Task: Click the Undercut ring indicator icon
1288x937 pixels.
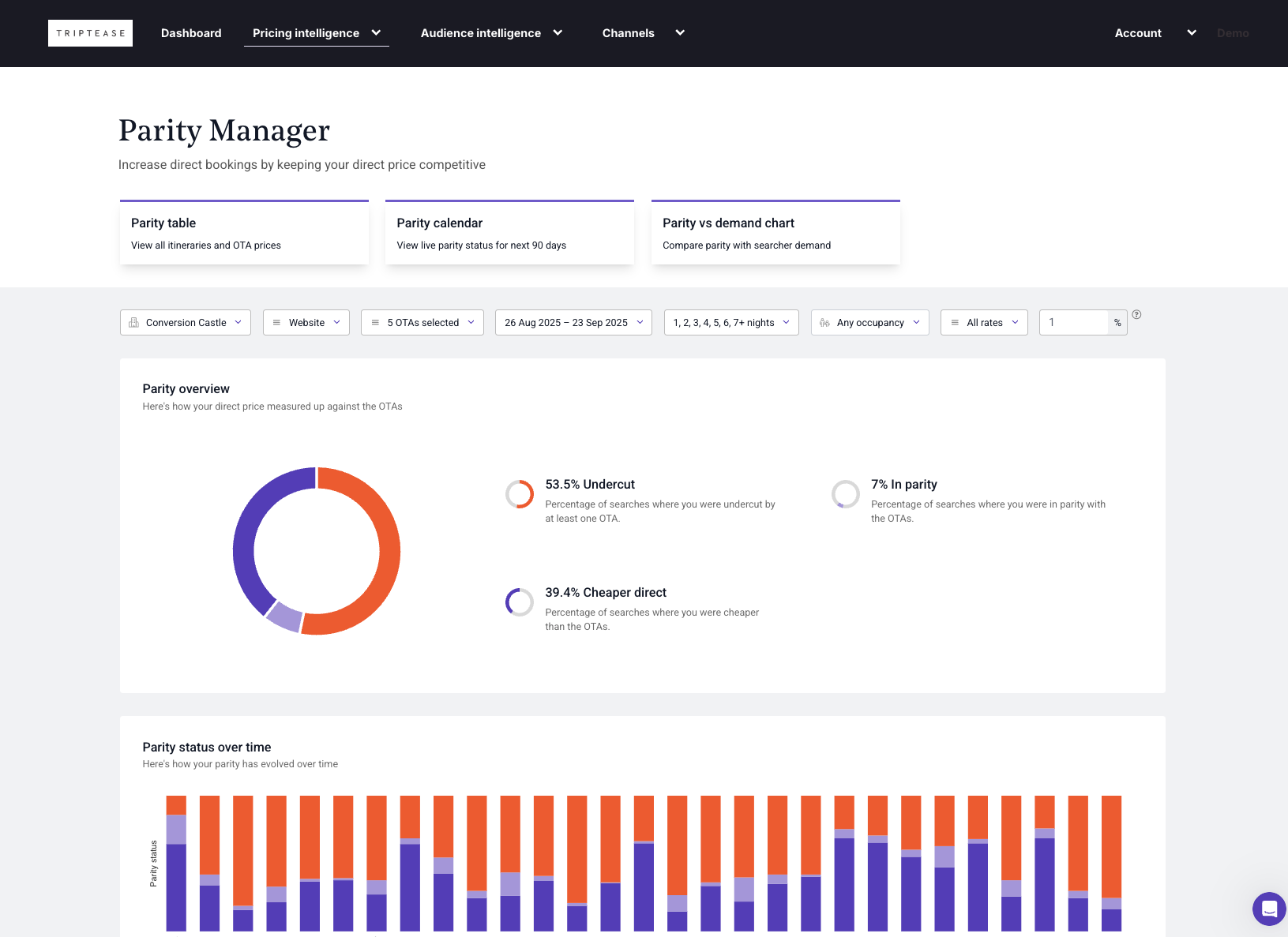Action: coord(520,494)
